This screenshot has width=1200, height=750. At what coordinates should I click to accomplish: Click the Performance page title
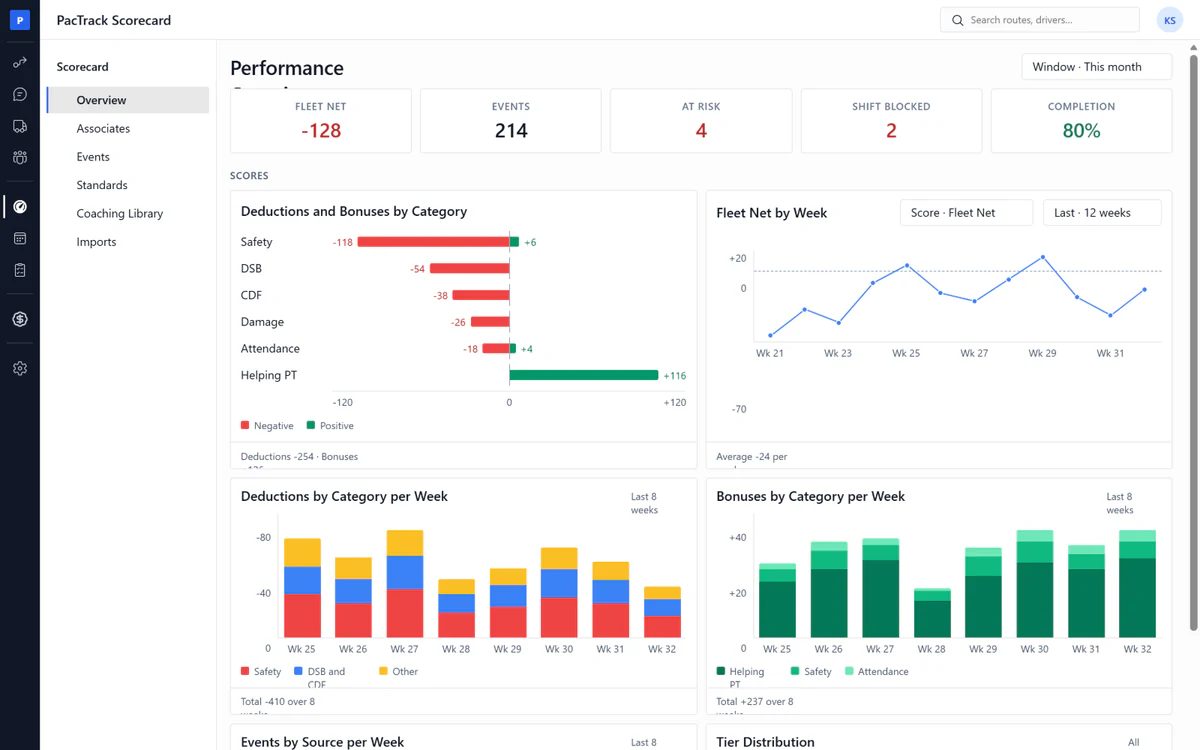coord(287,68)
